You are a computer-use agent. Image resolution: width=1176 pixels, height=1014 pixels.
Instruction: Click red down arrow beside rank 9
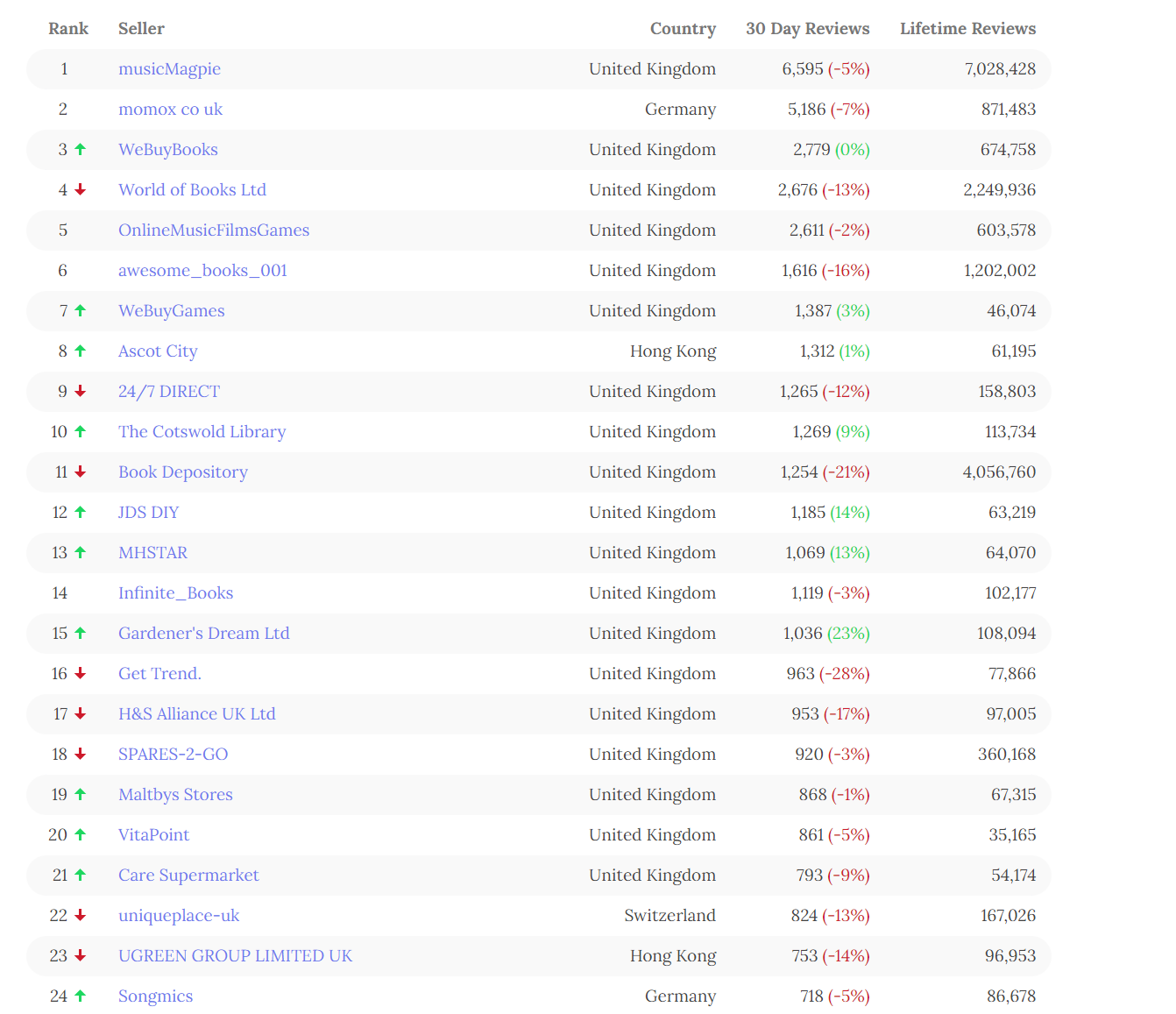[x=81, y=391]
